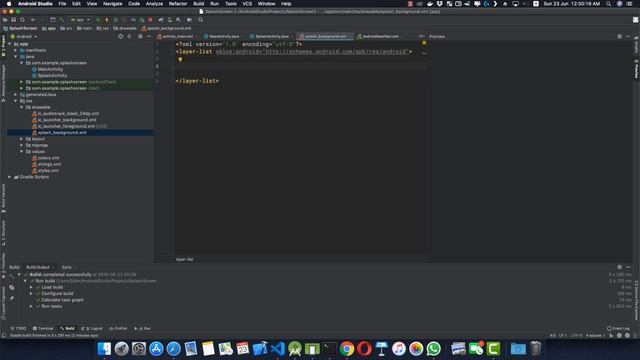Locate current file in Project panel target icon
The height and width of the screenshot is (360, 640).
(x=120, y=36)
